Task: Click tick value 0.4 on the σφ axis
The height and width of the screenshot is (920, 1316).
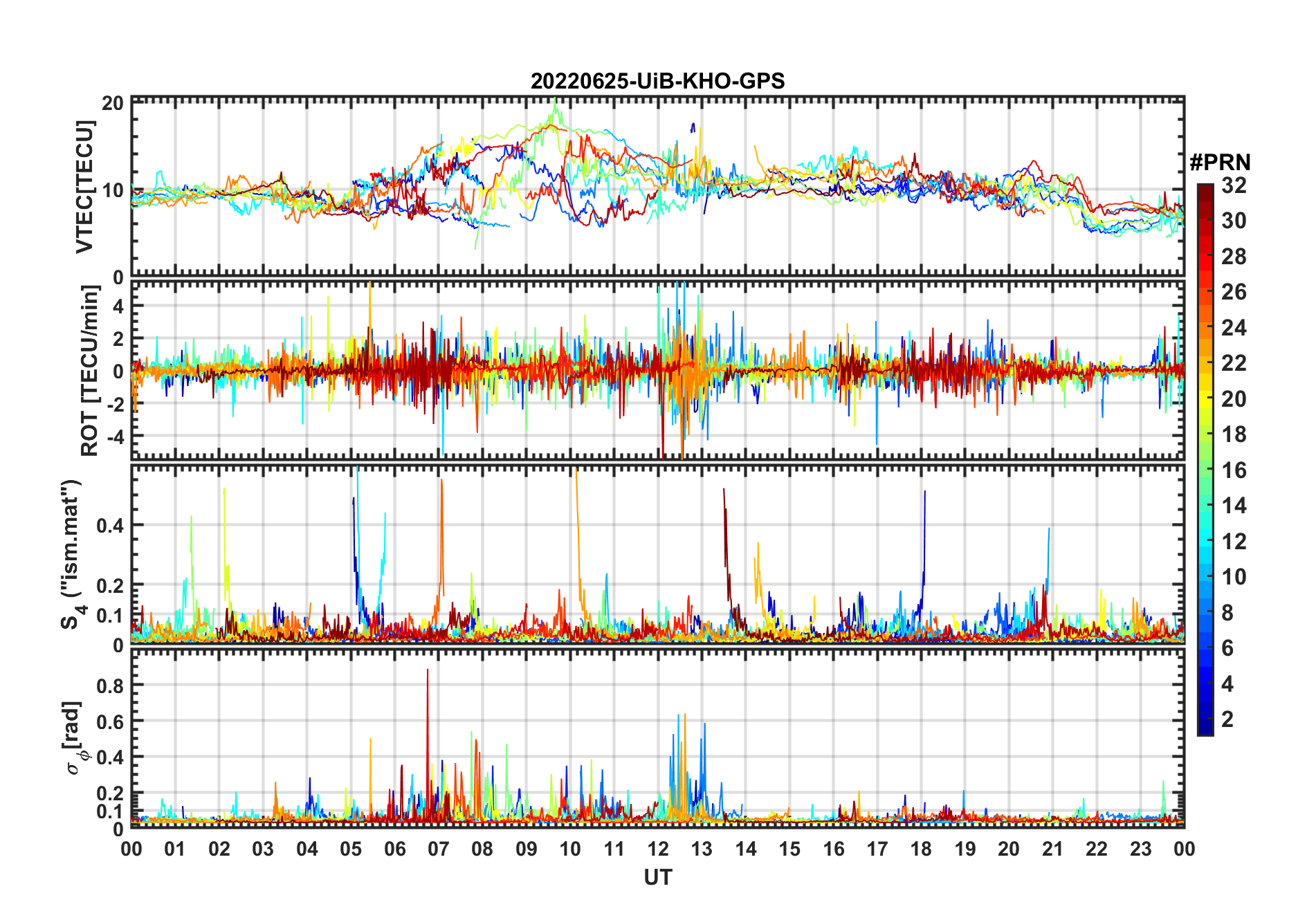Action: pyautogui.click(x=110, y=757)
